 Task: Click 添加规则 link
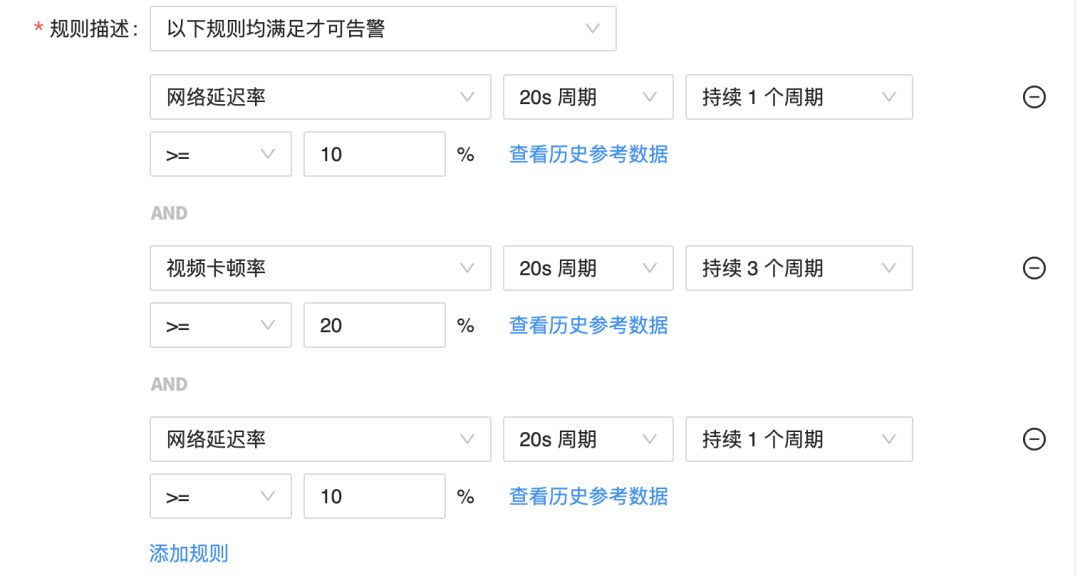[x=189, y=553]
